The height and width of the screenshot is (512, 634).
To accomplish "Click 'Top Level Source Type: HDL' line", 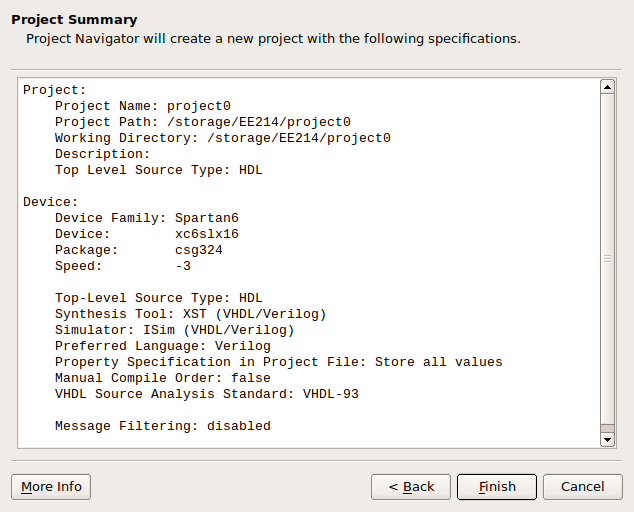I will tap(158, 170).
